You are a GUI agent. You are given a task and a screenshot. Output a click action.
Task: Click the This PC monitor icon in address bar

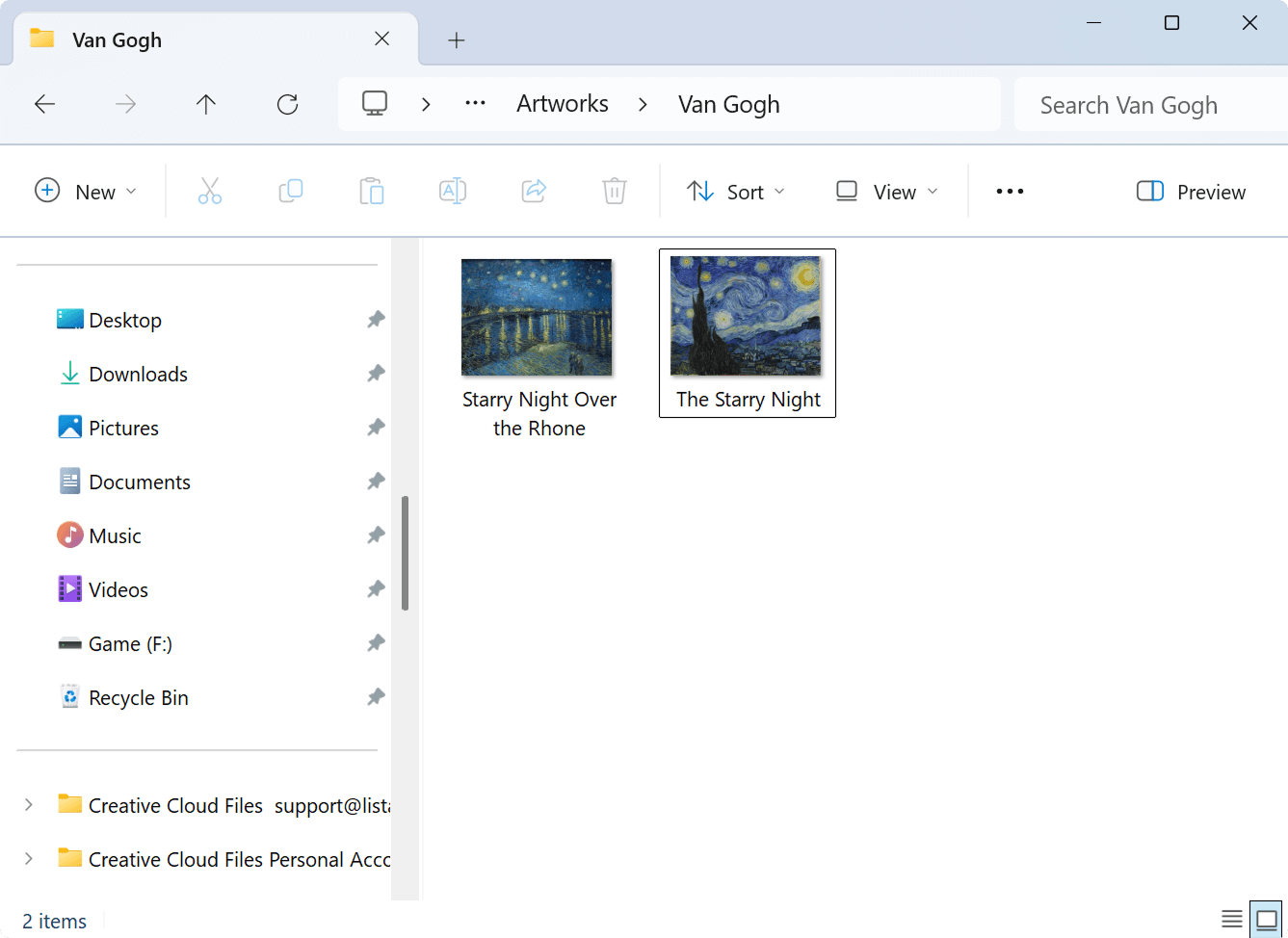(x=375, y=103)
